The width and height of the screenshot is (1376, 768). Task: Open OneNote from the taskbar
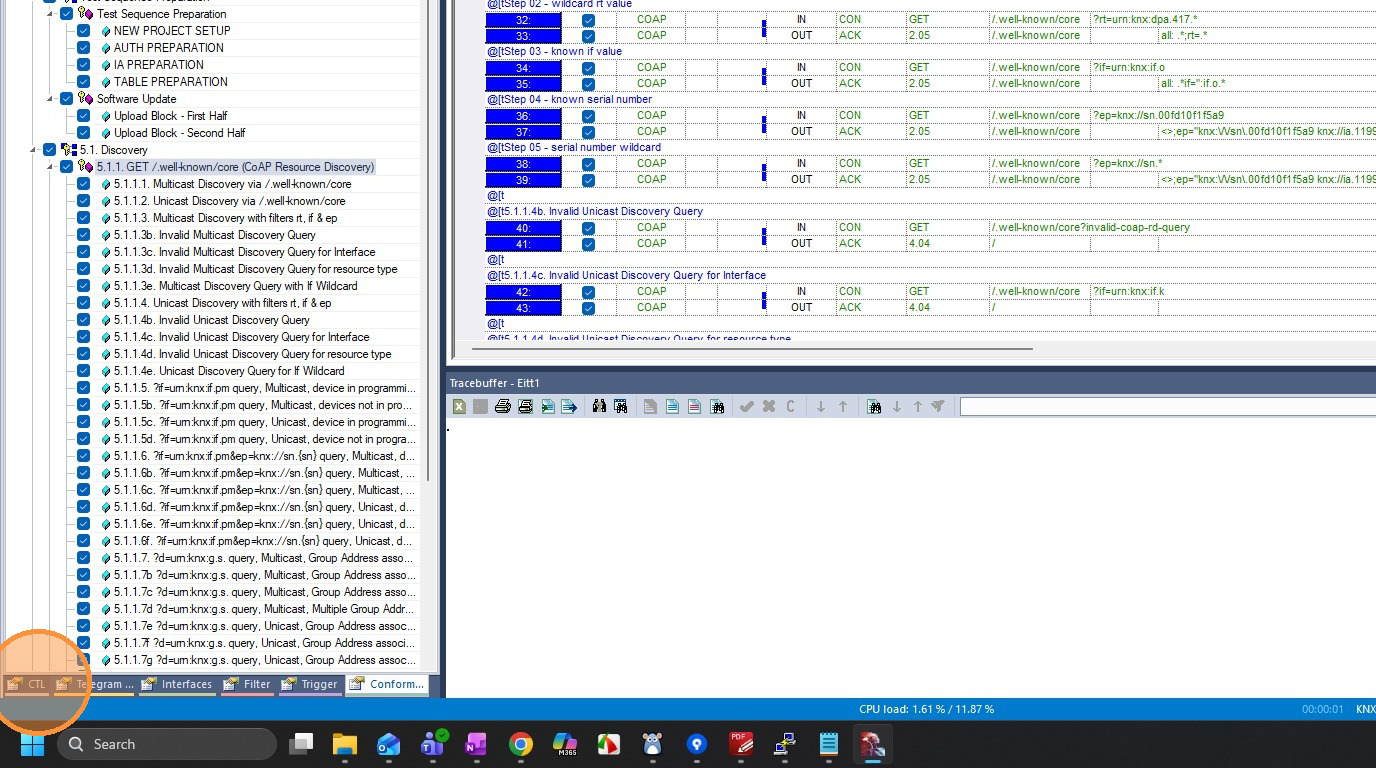coord(476,744)
